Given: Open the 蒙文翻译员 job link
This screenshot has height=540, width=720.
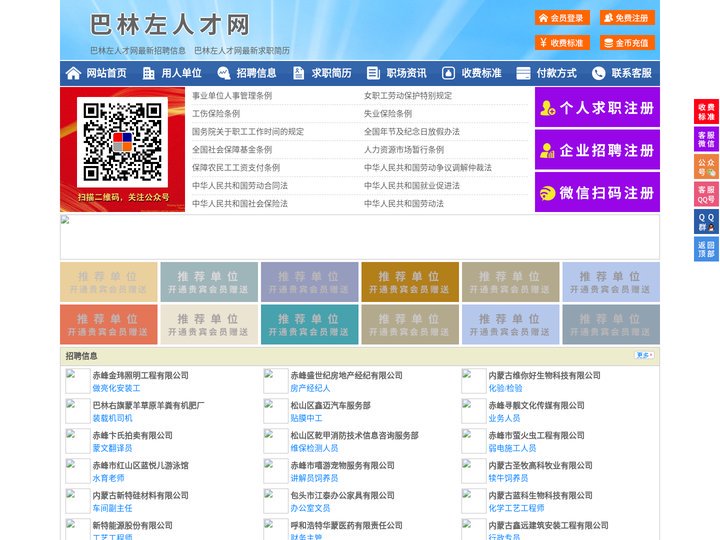Looking at the screenshot, I should point(112,448).
